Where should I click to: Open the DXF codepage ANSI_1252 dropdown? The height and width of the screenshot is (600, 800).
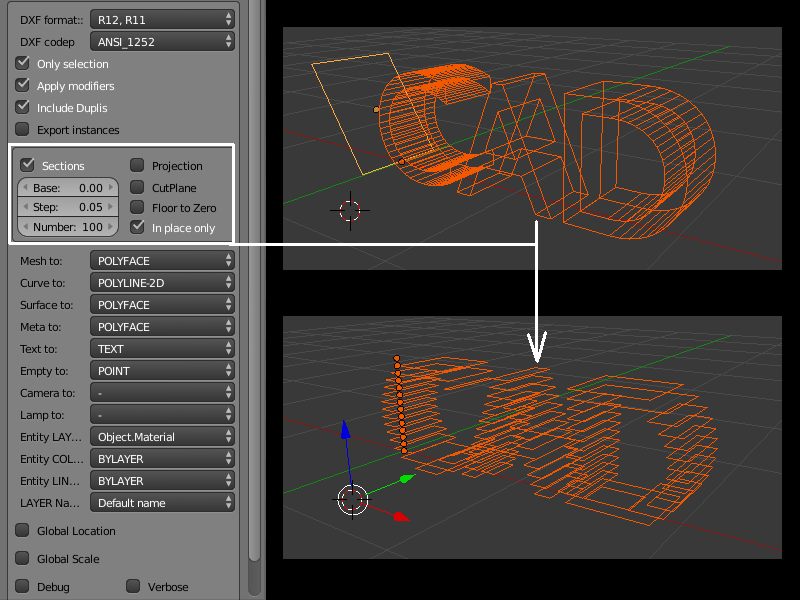[162, 41]
